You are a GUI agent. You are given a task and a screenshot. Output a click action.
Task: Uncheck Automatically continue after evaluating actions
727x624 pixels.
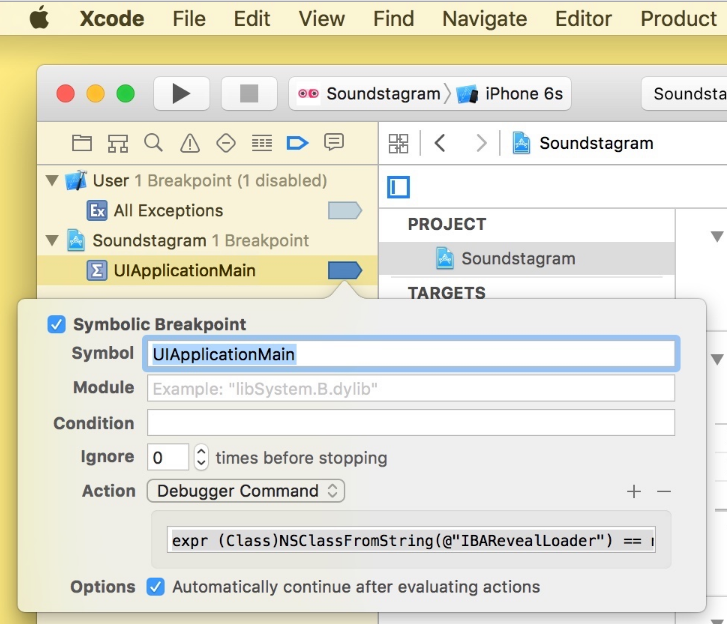(155, 587)
